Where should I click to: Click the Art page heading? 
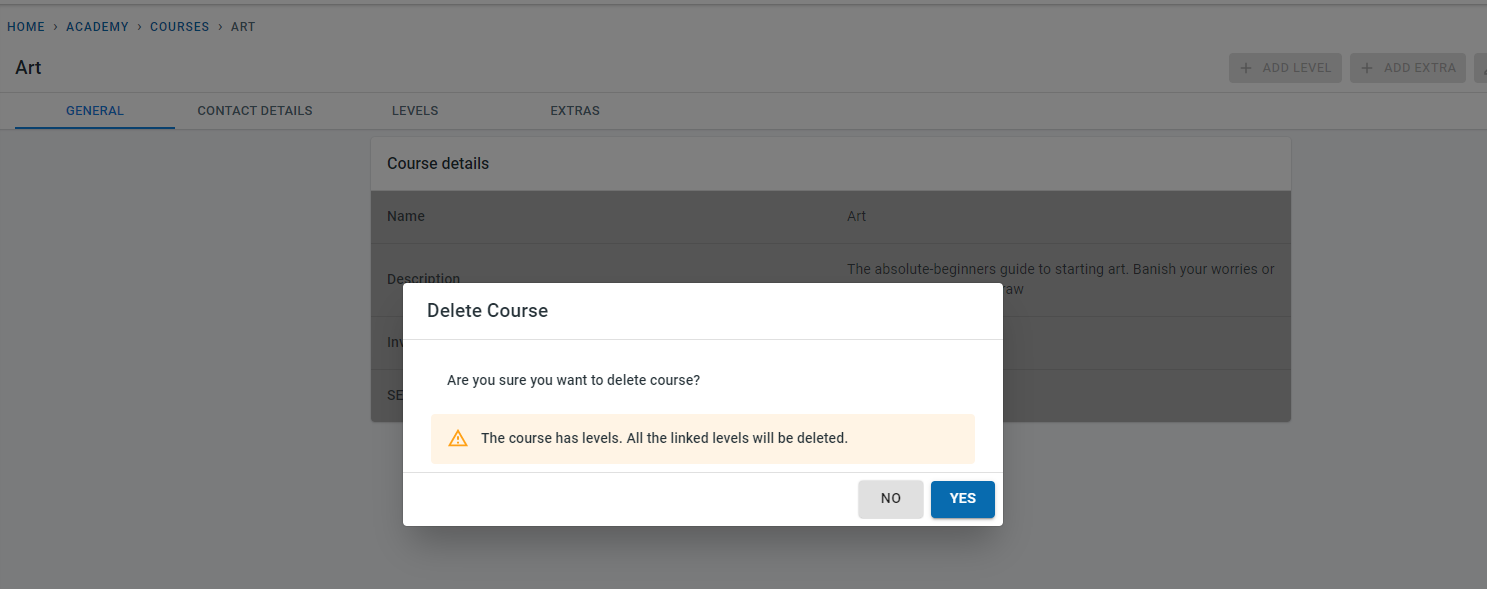[x=28, y=68]
